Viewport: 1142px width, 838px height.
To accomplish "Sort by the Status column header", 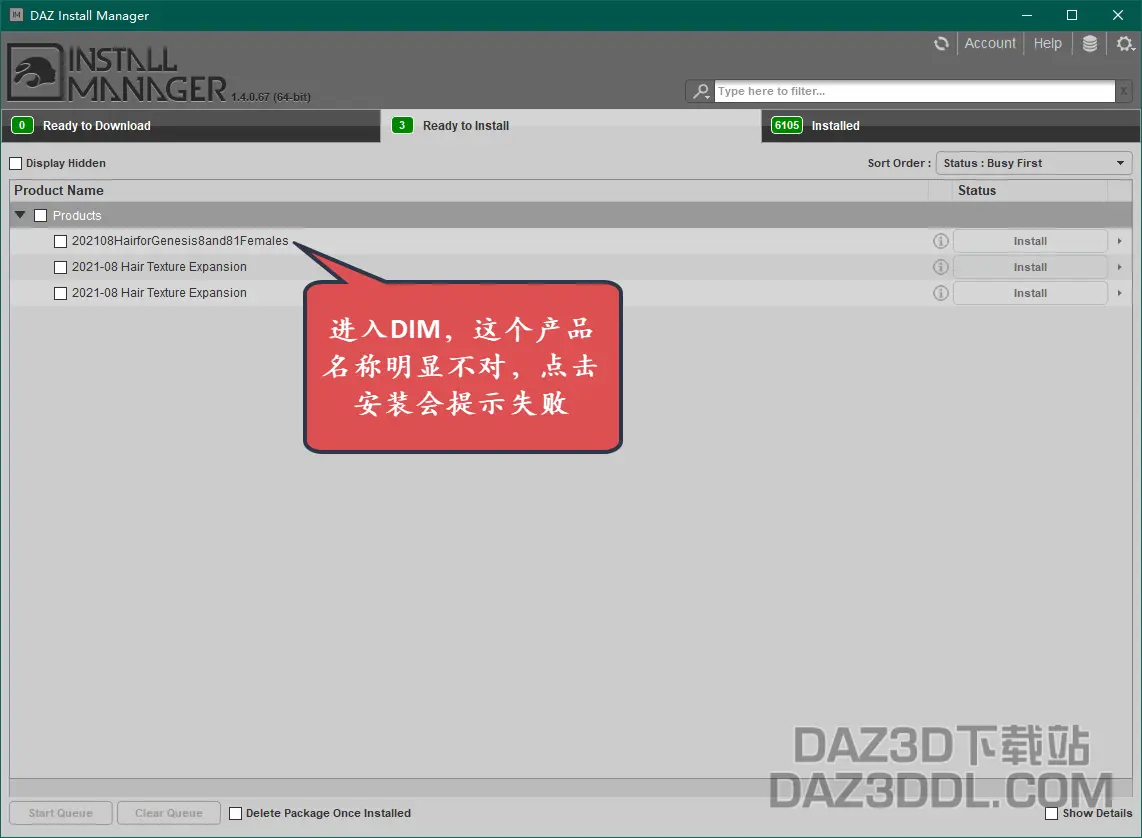I will click(1030, 191).
